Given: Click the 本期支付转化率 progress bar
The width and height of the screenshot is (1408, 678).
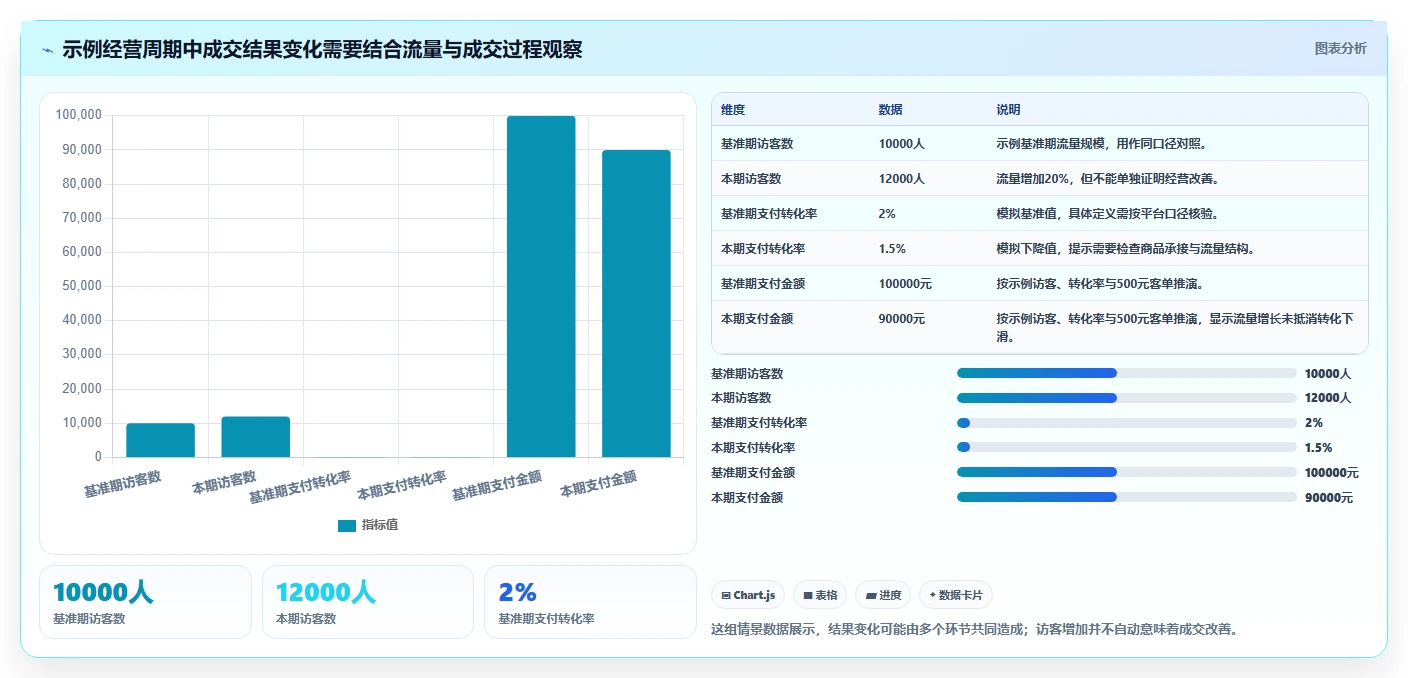Looking at the screenshot, I should (x=1126, y=447).
